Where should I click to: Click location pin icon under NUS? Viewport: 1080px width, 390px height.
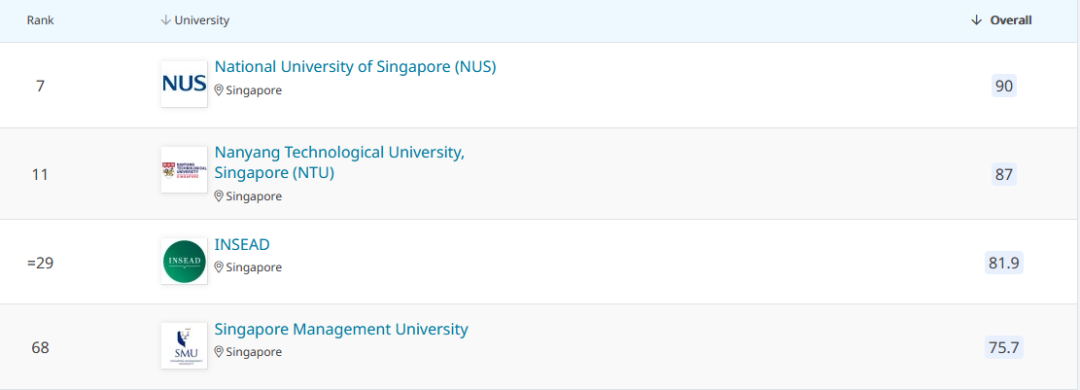(x=219, y=90)
